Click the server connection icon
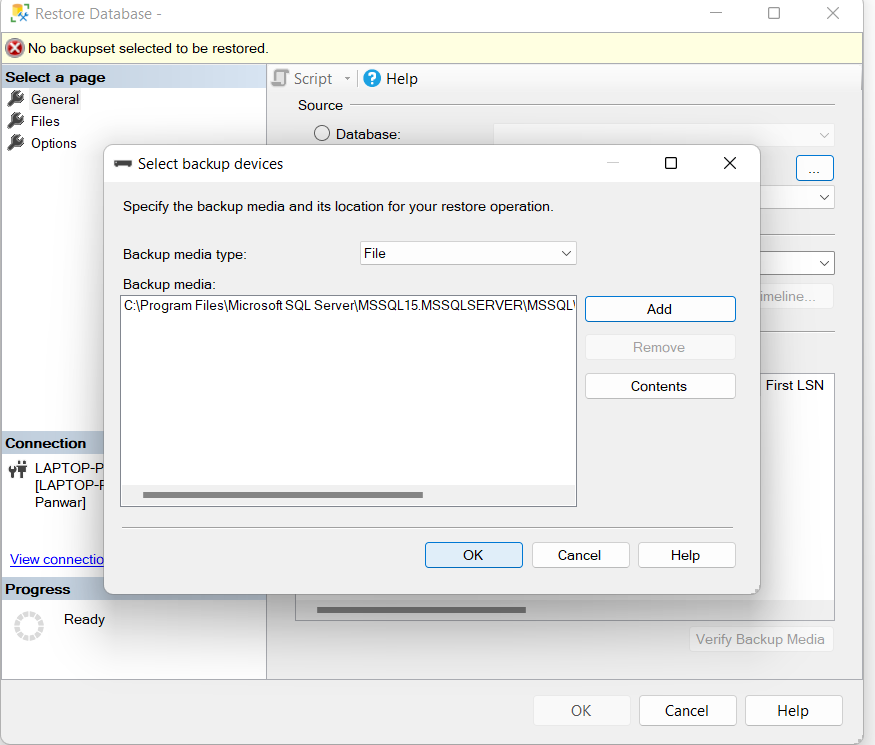Viewport: 875px width, 745px height. [x=17, y=468]
